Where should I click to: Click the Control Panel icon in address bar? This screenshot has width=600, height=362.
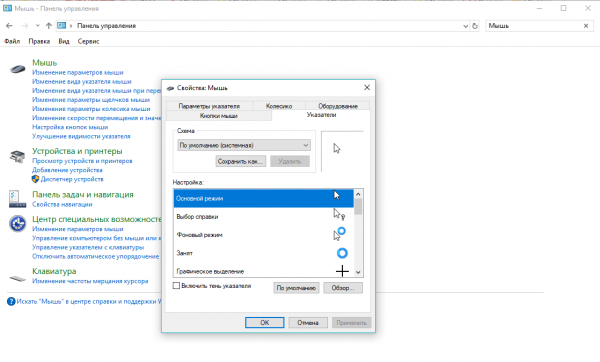[x=61, y=26]
